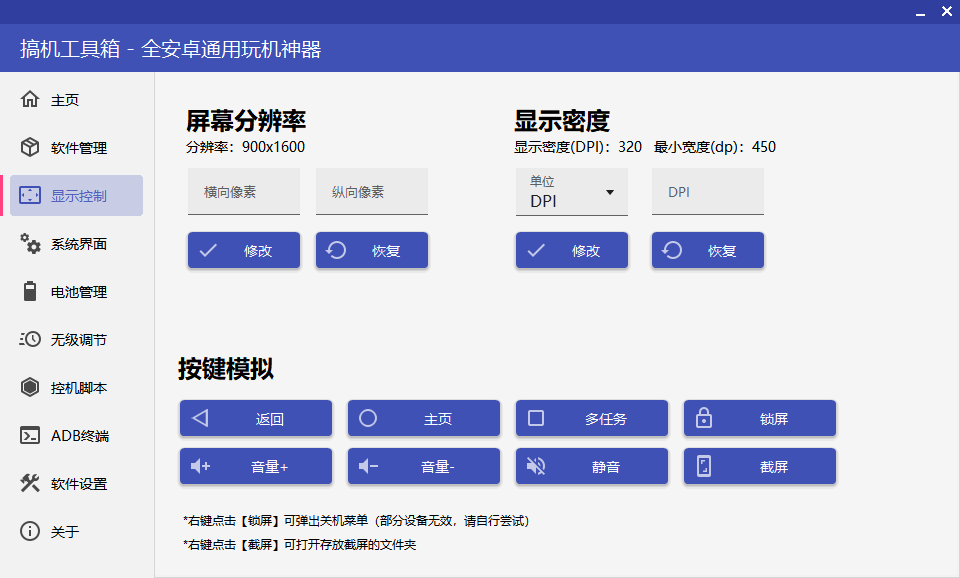Open the ADB终端 terminal icon
This screenshot has width=960, height=578.
(30, 435)
